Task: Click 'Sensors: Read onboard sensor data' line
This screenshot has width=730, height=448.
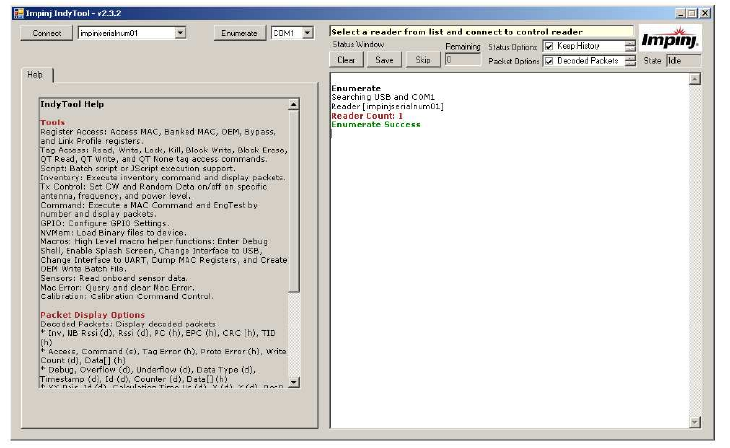Action: [x=114, y=278]
